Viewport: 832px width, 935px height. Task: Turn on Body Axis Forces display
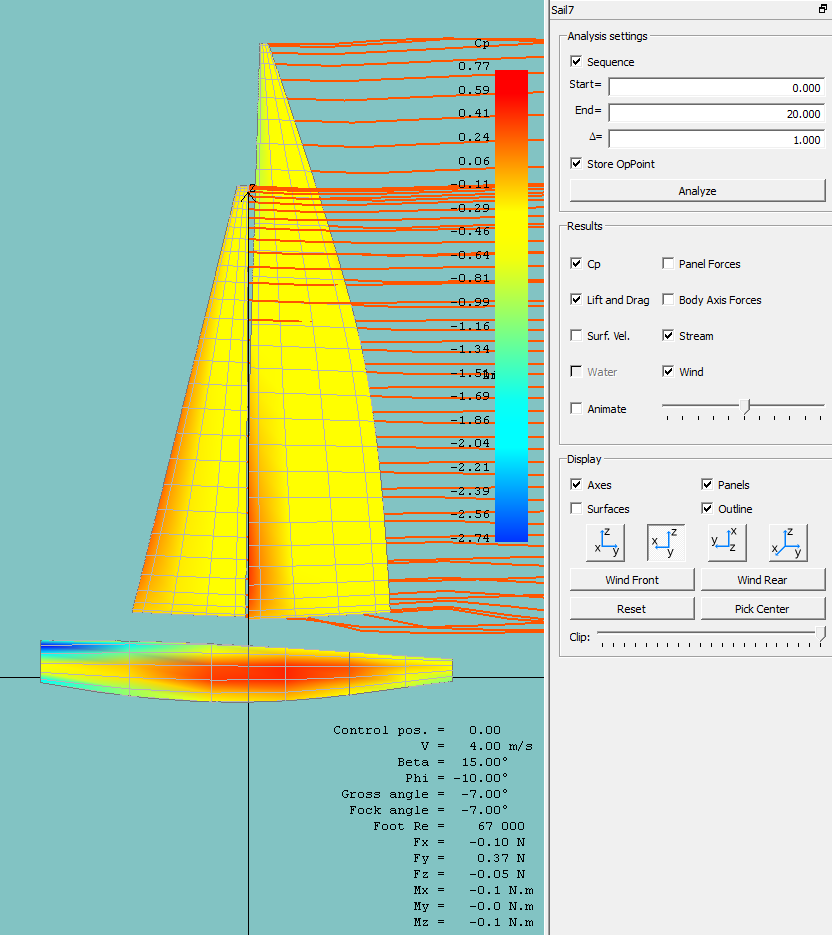668,300
